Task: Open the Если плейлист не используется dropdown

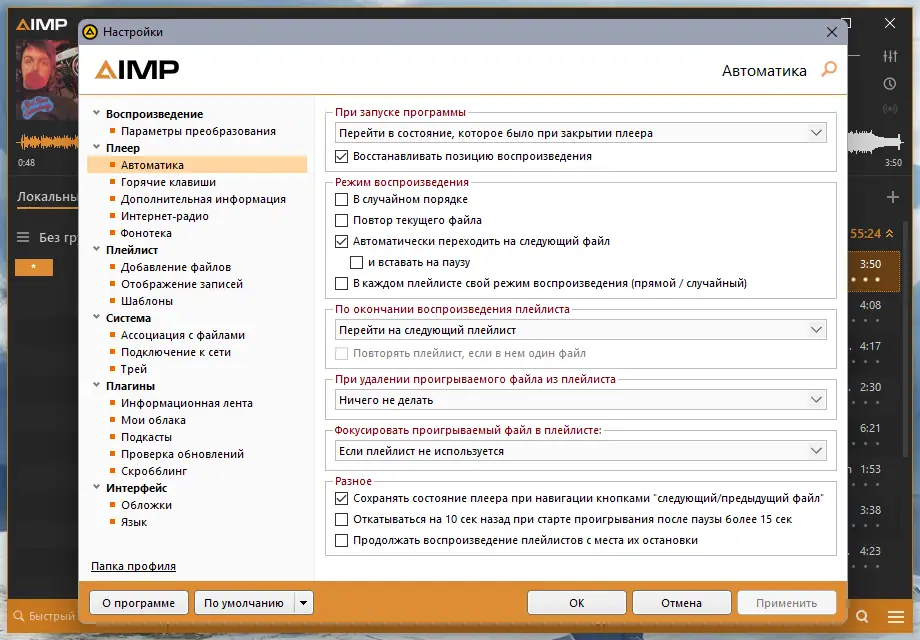Action: (x=580, y=451)
